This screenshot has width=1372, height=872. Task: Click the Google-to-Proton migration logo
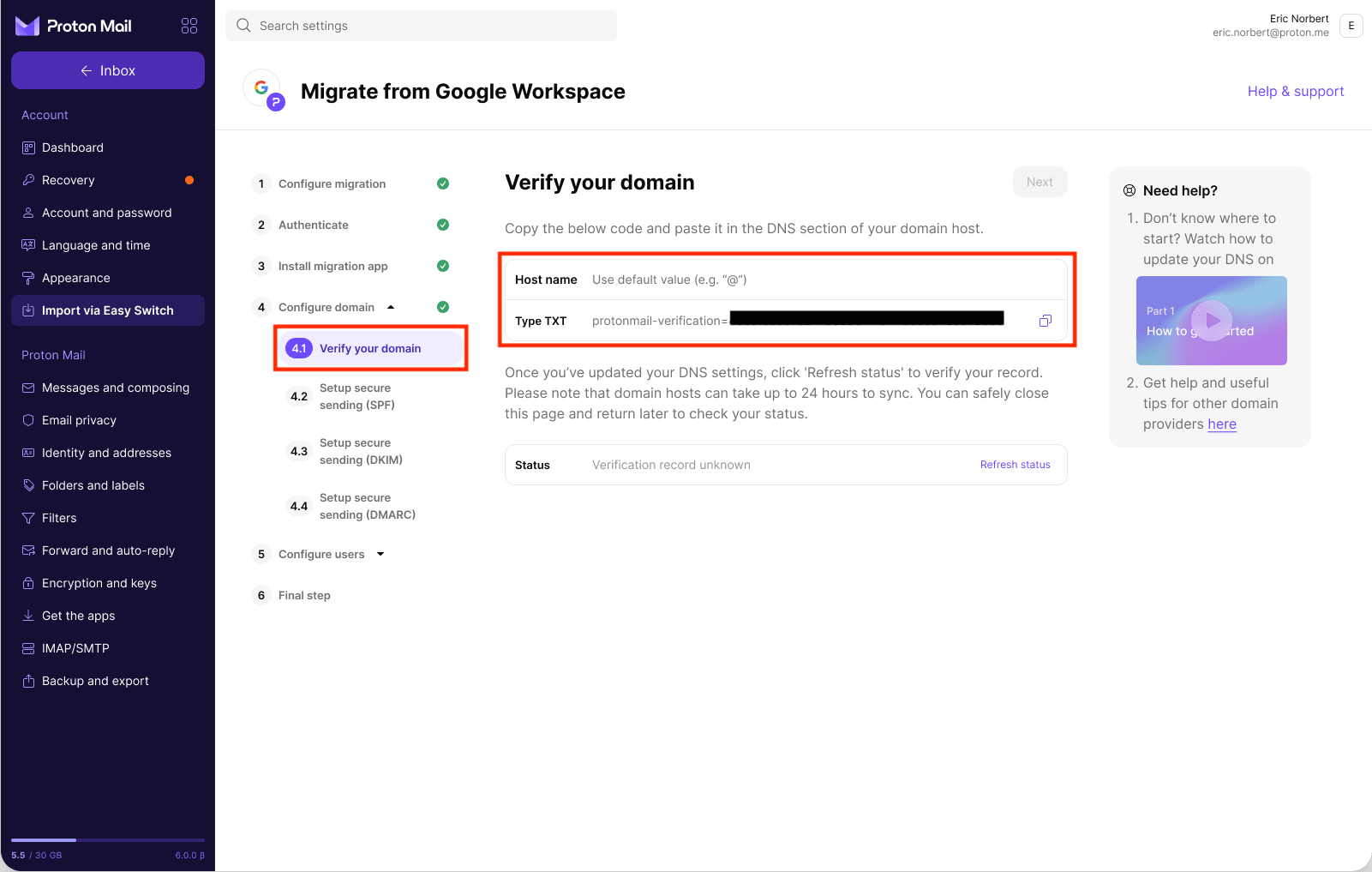tap(264, 90)
